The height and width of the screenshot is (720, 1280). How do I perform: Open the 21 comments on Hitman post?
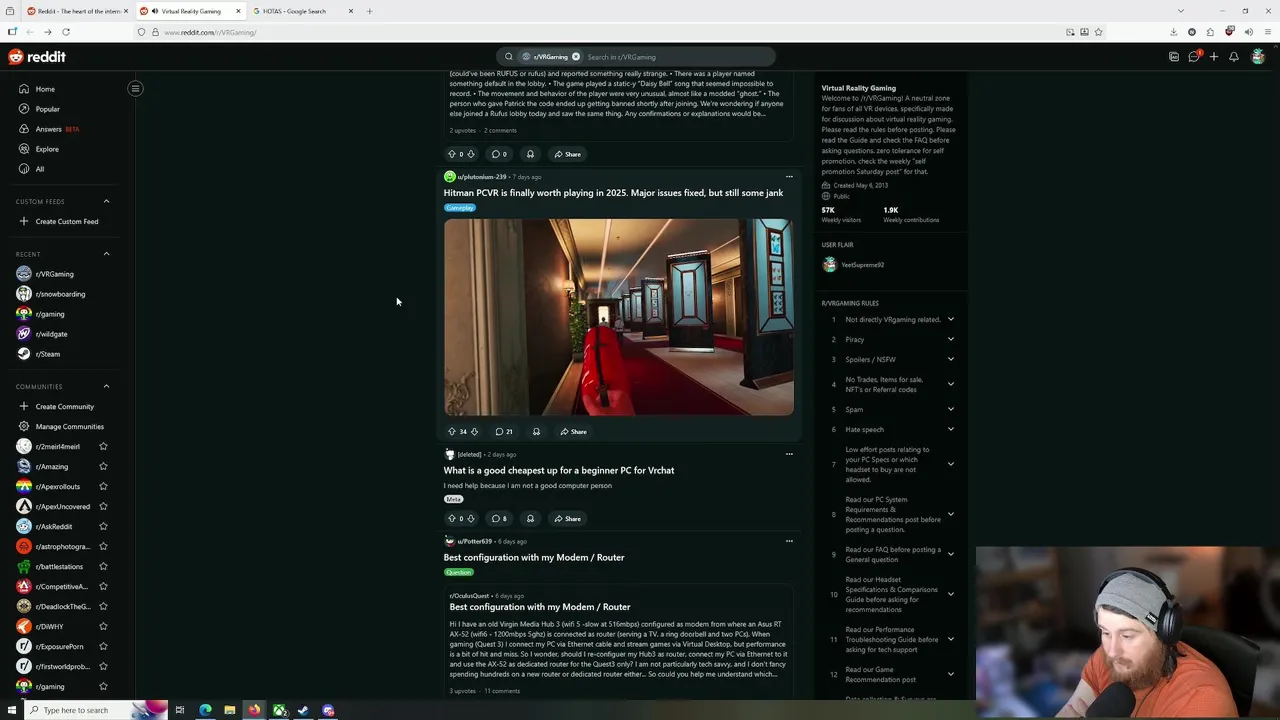tap(504, 432)
